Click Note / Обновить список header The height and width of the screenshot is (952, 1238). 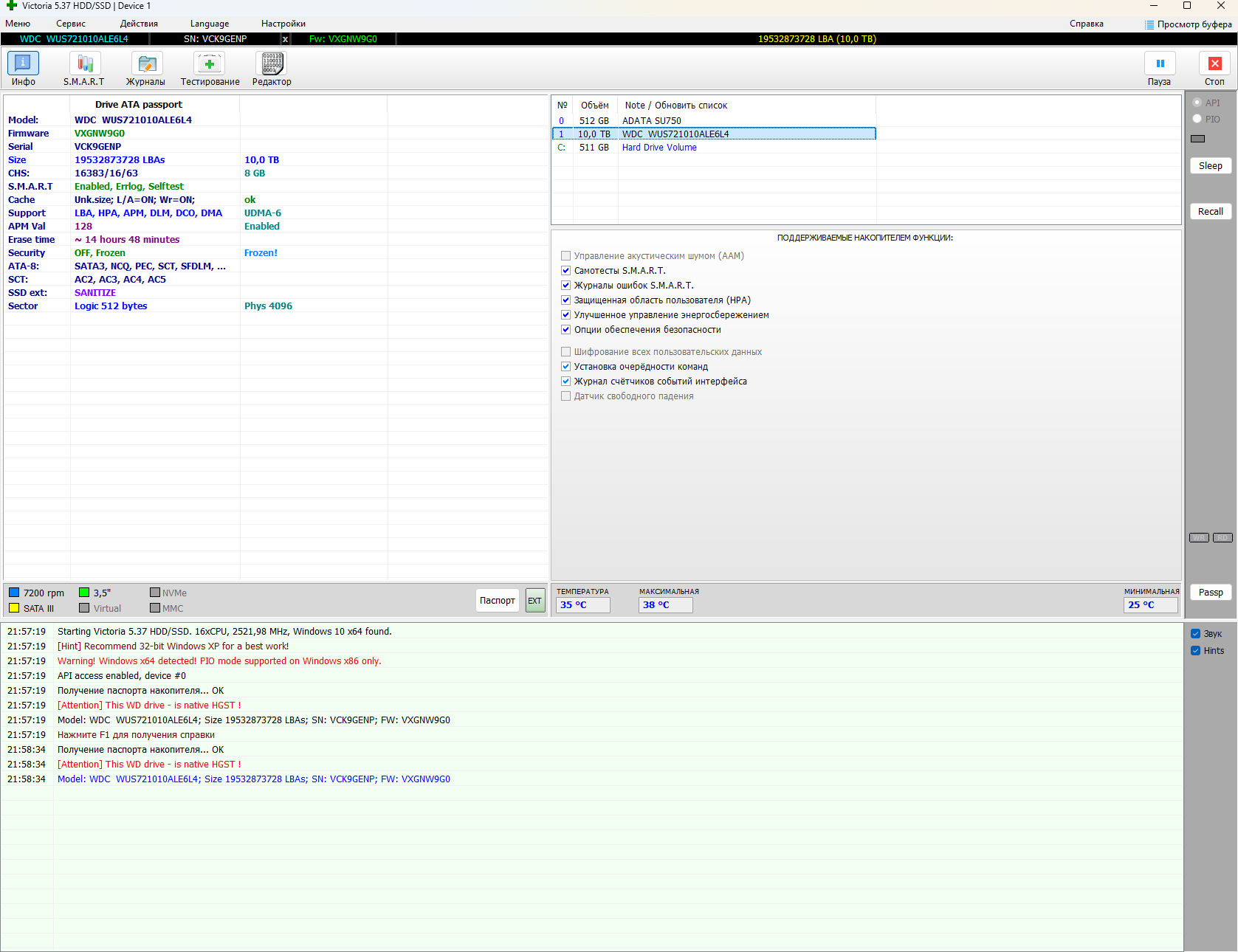pyautogui.click(x=676, y=106)
